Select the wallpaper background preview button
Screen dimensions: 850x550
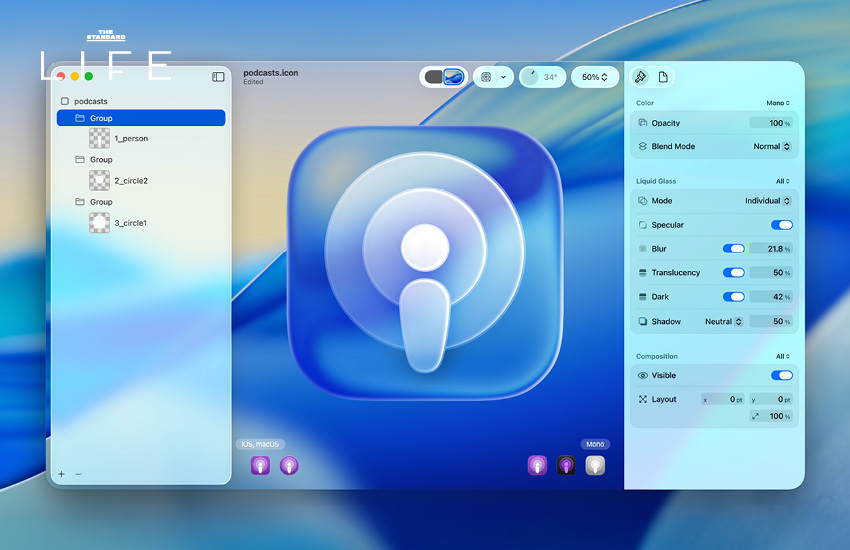454,77
